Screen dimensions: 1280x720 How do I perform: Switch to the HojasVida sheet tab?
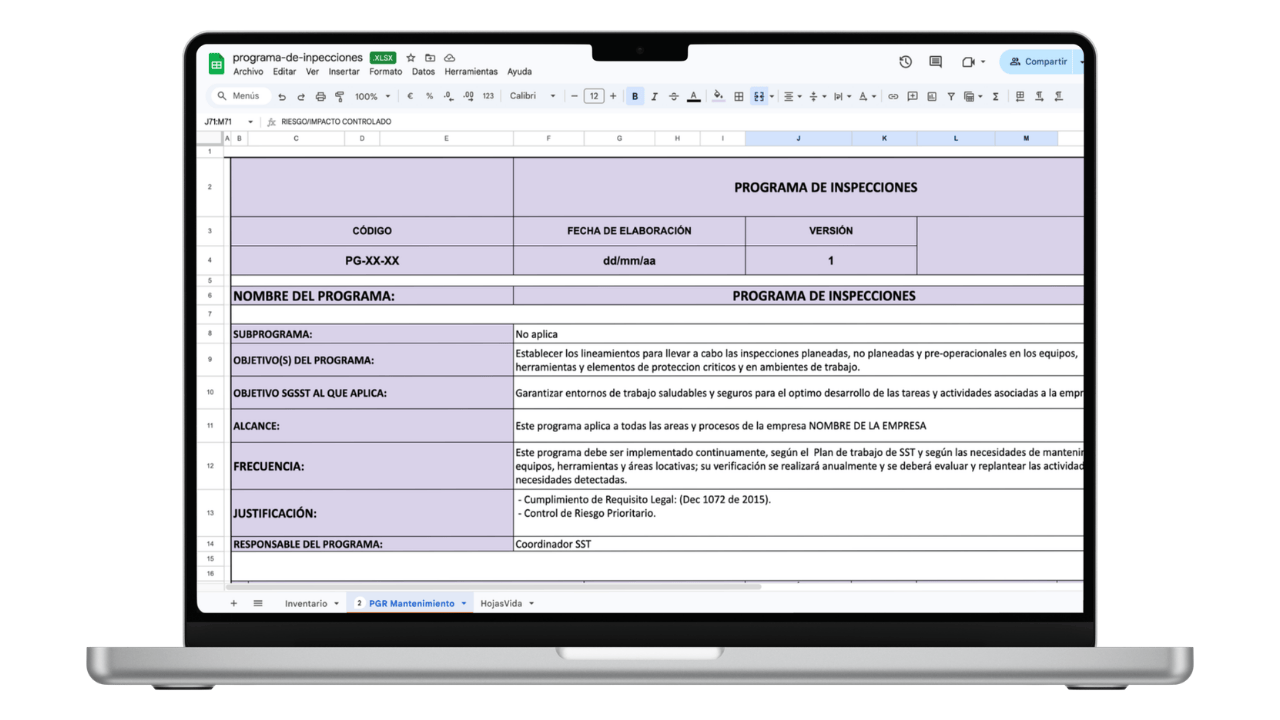tap(500, 603)
